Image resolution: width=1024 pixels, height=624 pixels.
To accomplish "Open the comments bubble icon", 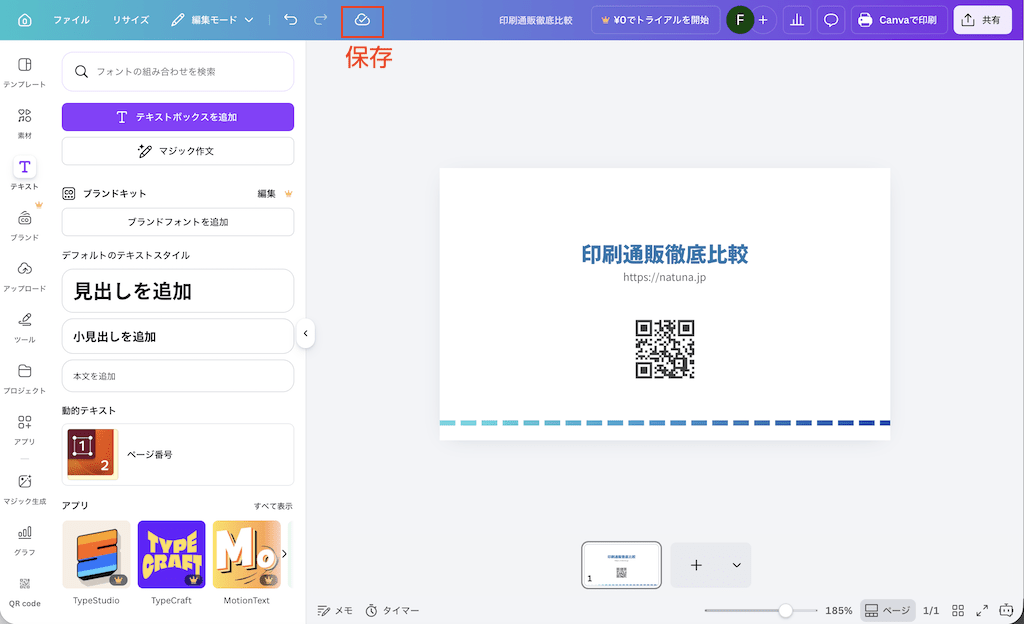I will coord(830,19).
